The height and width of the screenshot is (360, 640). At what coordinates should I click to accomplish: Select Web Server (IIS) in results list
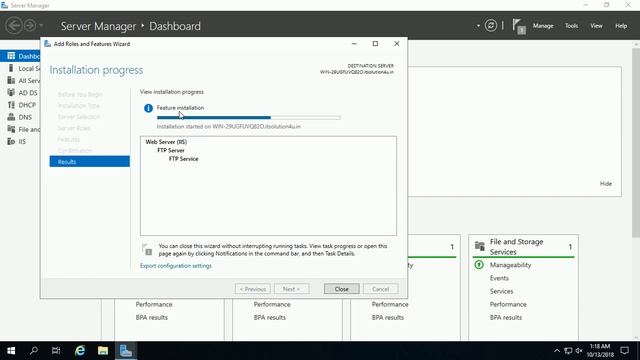pyautogui.click(x=166, y=142)
